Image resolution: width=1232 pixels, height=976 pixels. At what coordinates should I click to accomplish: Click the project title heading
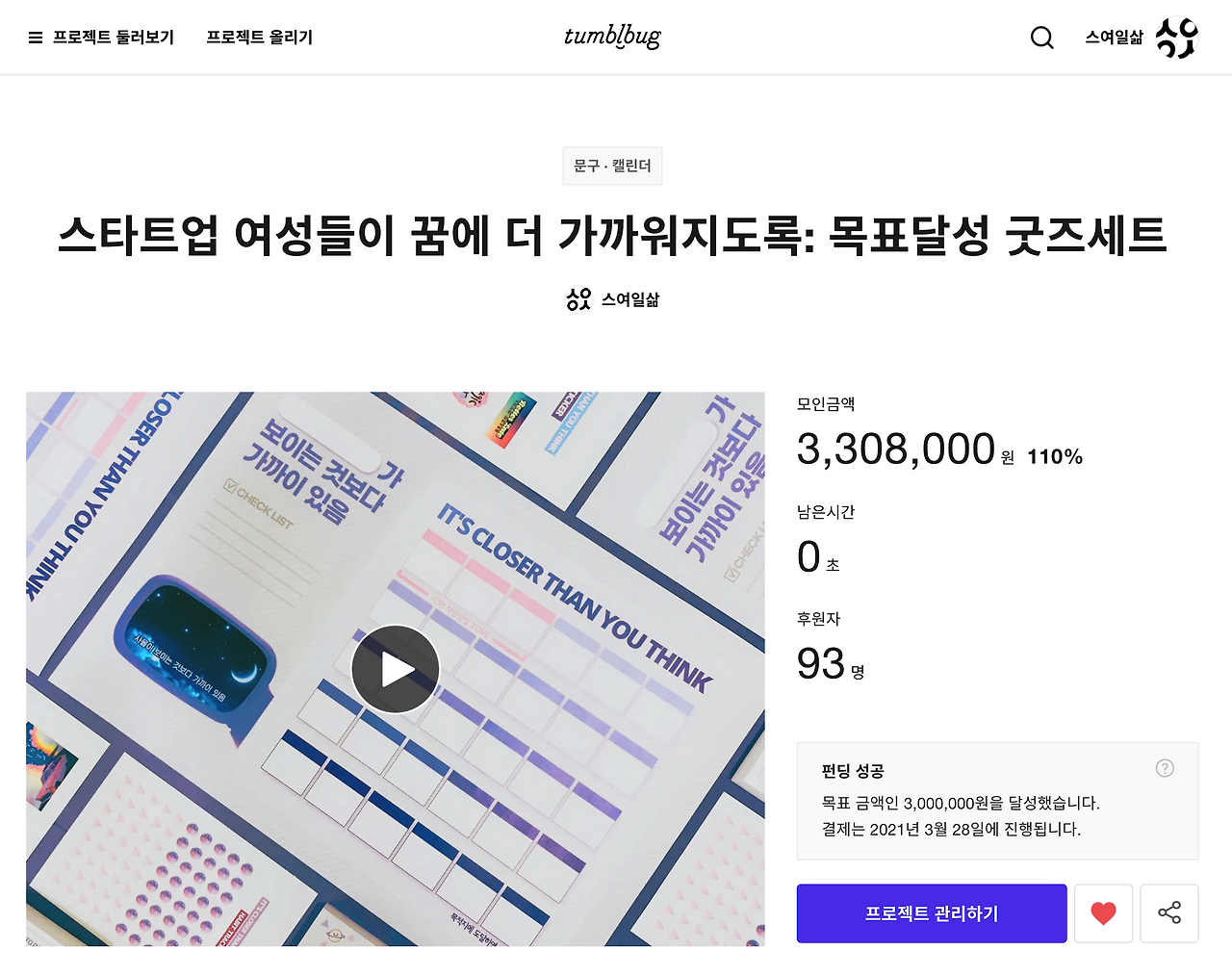click(612, 236)
